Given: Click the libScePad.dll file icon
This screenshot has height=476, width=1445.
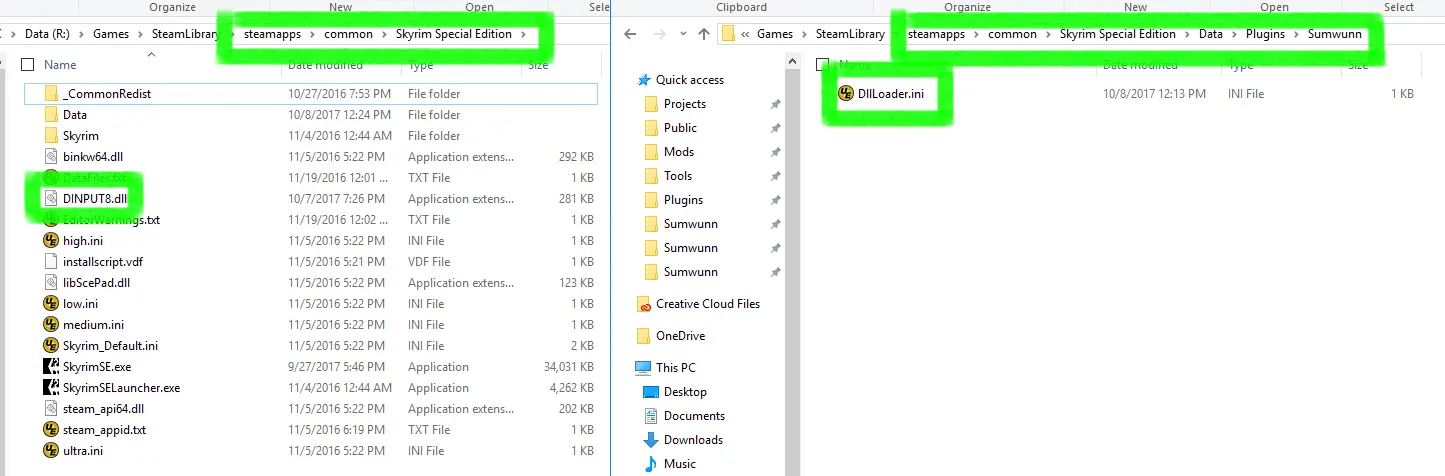Looking at the screenshot, I should [52, 282].
